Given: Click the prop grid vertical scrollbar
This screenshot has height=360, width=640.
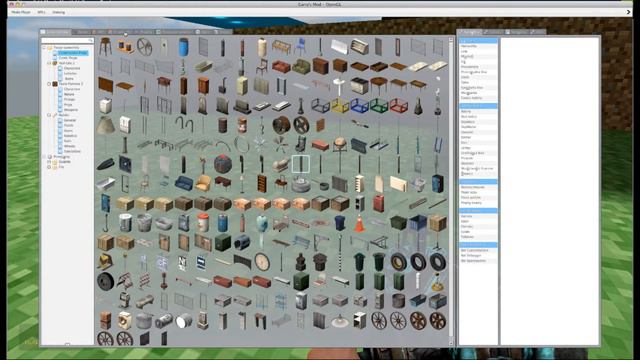Looking at the screenshot, I should 451,191.
